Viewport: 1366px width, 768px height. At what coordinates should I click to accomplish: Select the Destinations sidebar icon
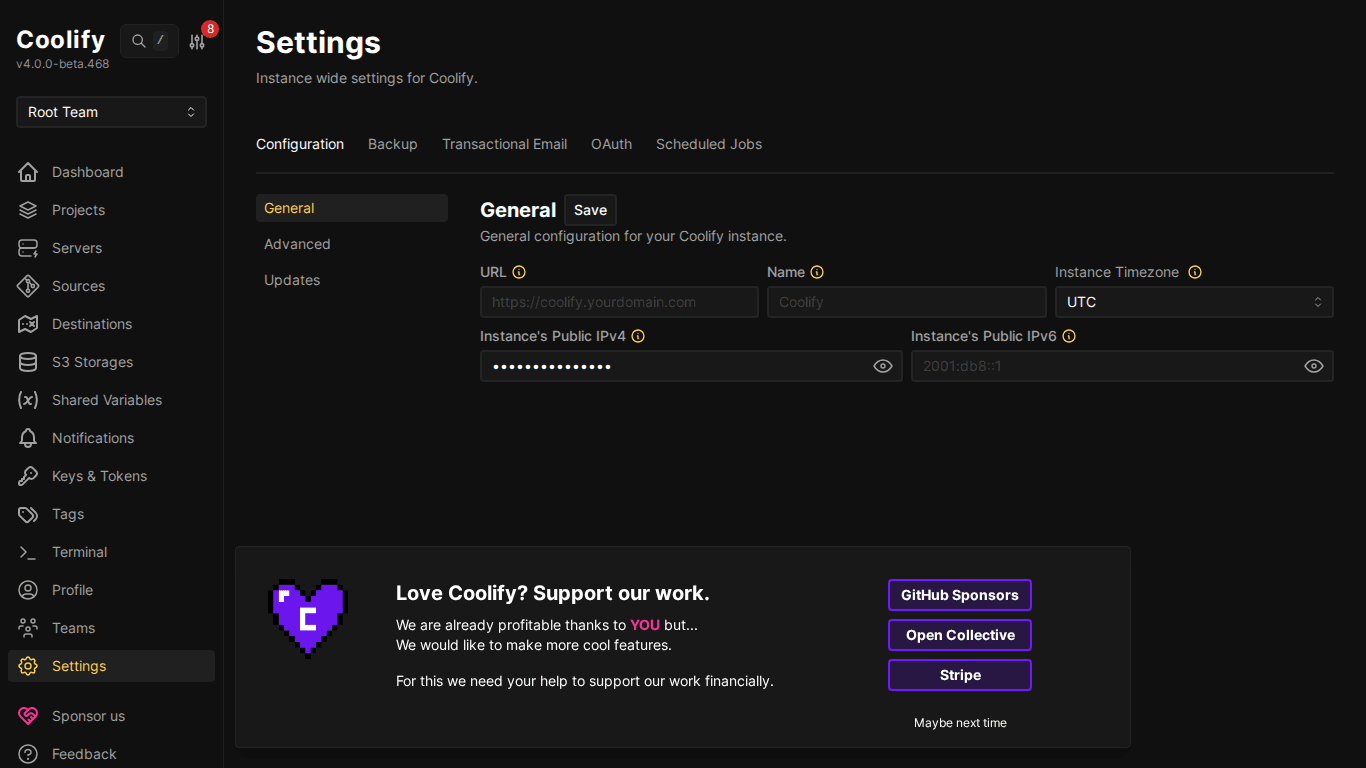pyautogui.click(x=30, y=324)
